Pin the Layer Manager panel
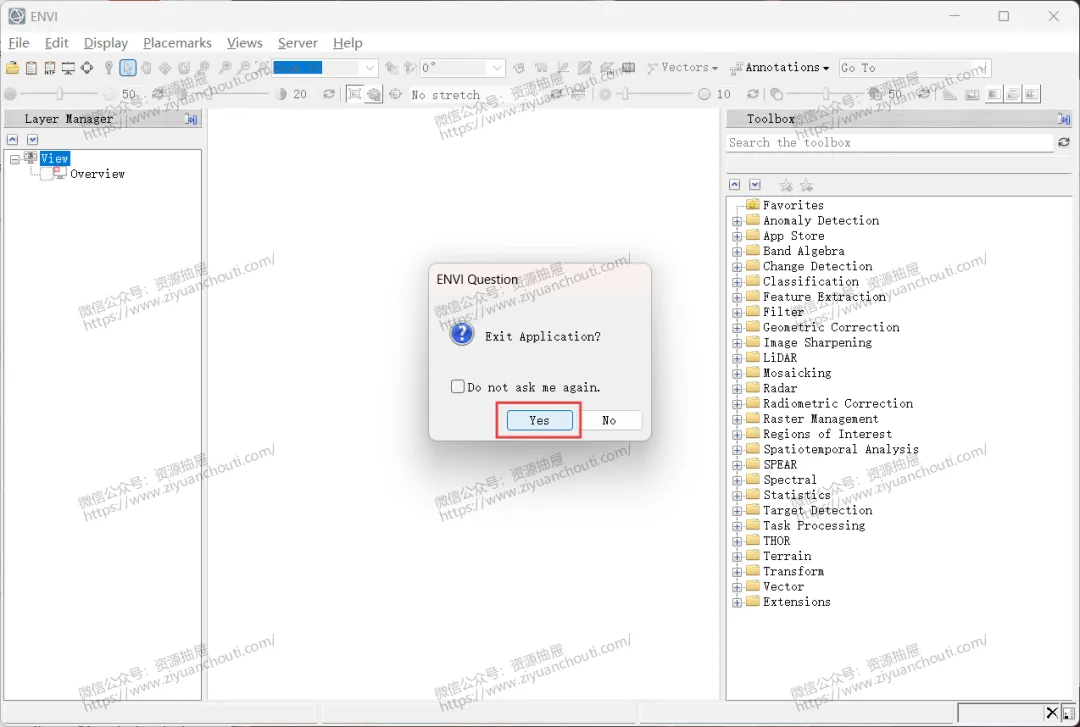This screenshot has height=727, width=1080. click(x=191, y=119)
